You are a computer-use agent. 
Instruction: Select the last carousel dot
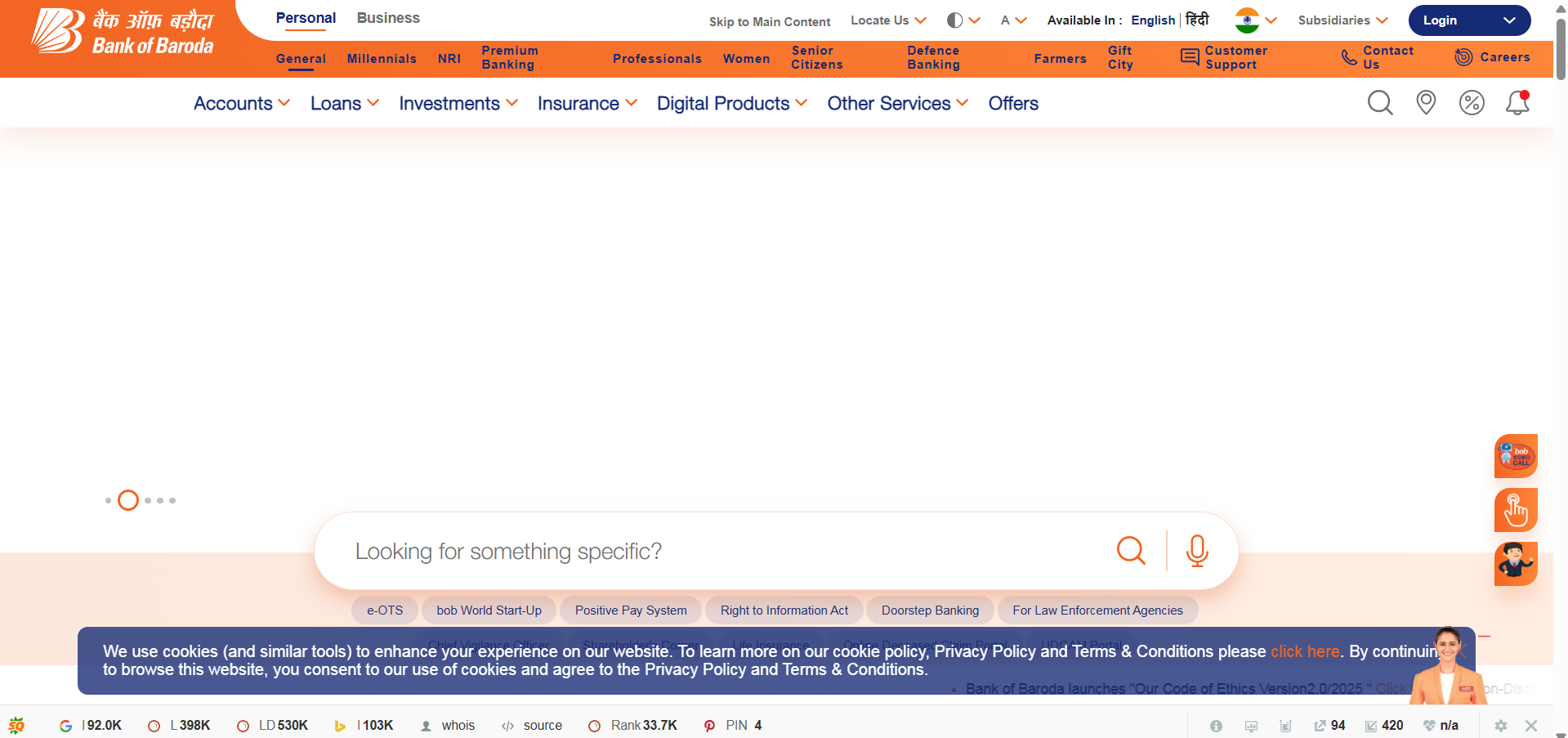[x=172, y=500]
